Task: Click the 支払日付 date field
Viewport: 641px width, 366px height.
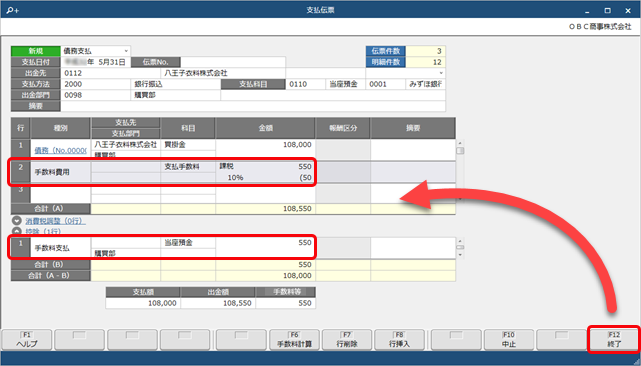Action: point(96,62)
